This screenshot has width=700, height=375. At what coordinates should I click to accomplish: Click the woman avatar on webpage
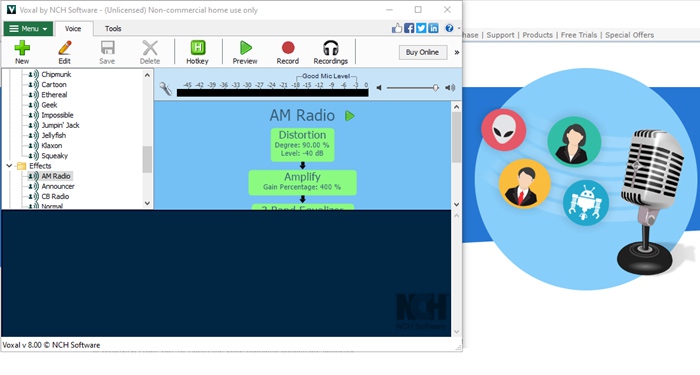574,142
